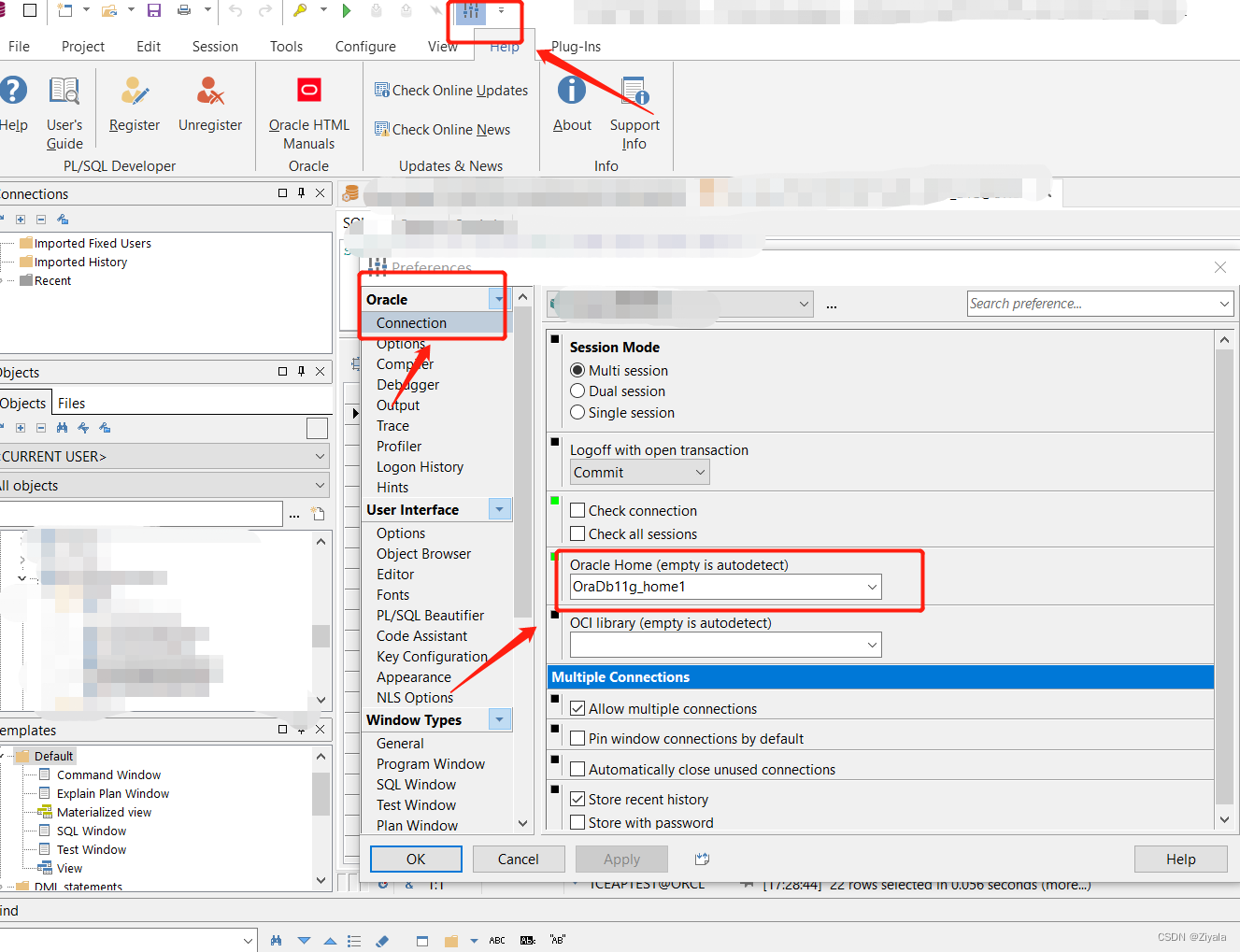Collapse the User Interface category arrow
The width and height of the screenshot is (1240, 952).
tap(499, 510)
